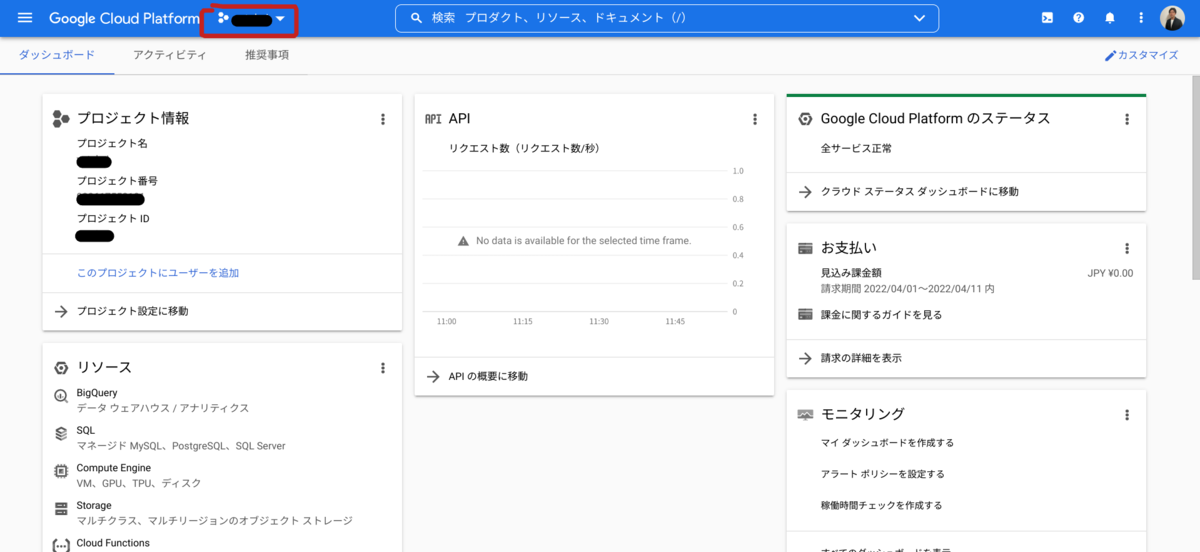Click the カスタマイズ button
Screen dimensions: 1200x552
(1141, 55)
